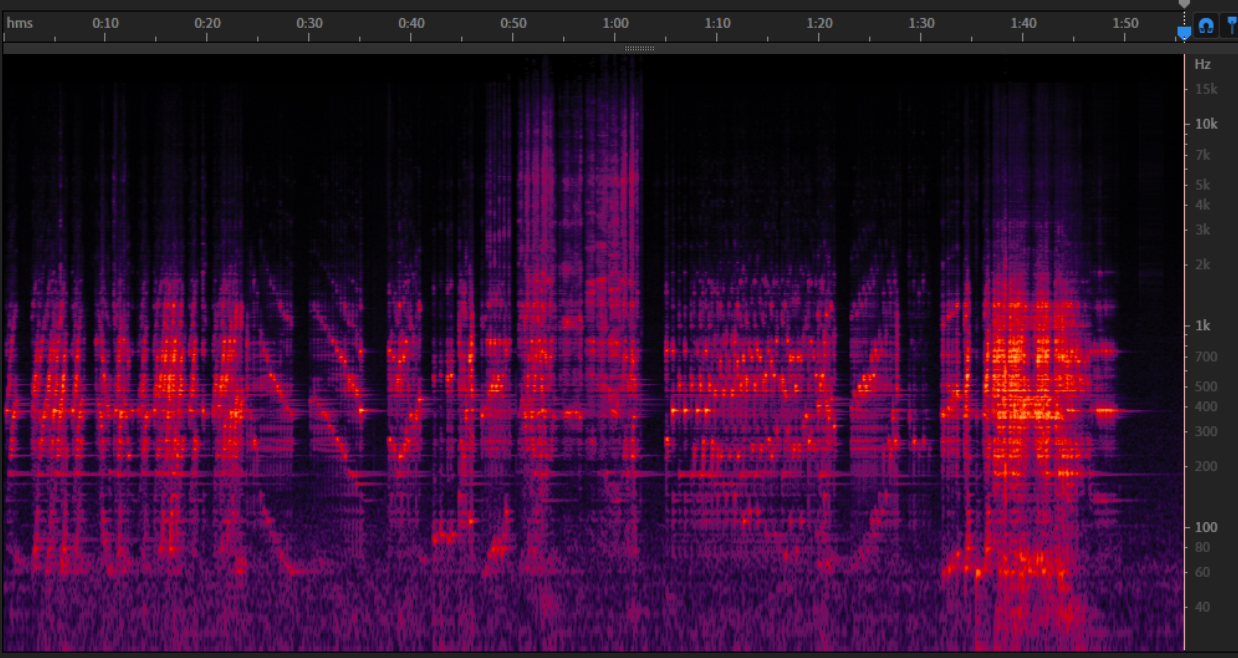This screenshot has height=658, width=1238.
Task: Click the 10k mark on the frequency scale
Action: [x=1205, y=124]
